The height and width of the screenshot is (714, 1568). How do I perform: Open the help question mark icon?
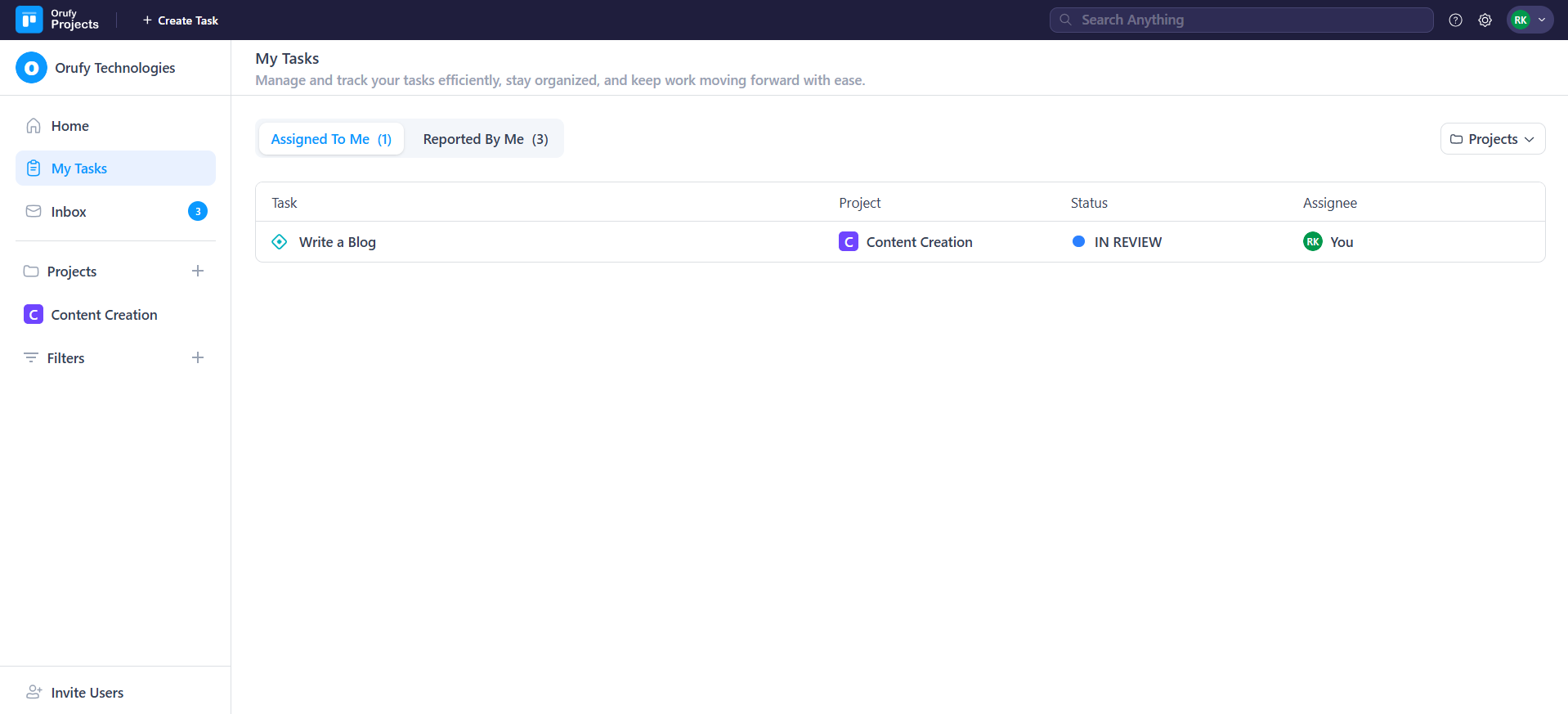1455,20
